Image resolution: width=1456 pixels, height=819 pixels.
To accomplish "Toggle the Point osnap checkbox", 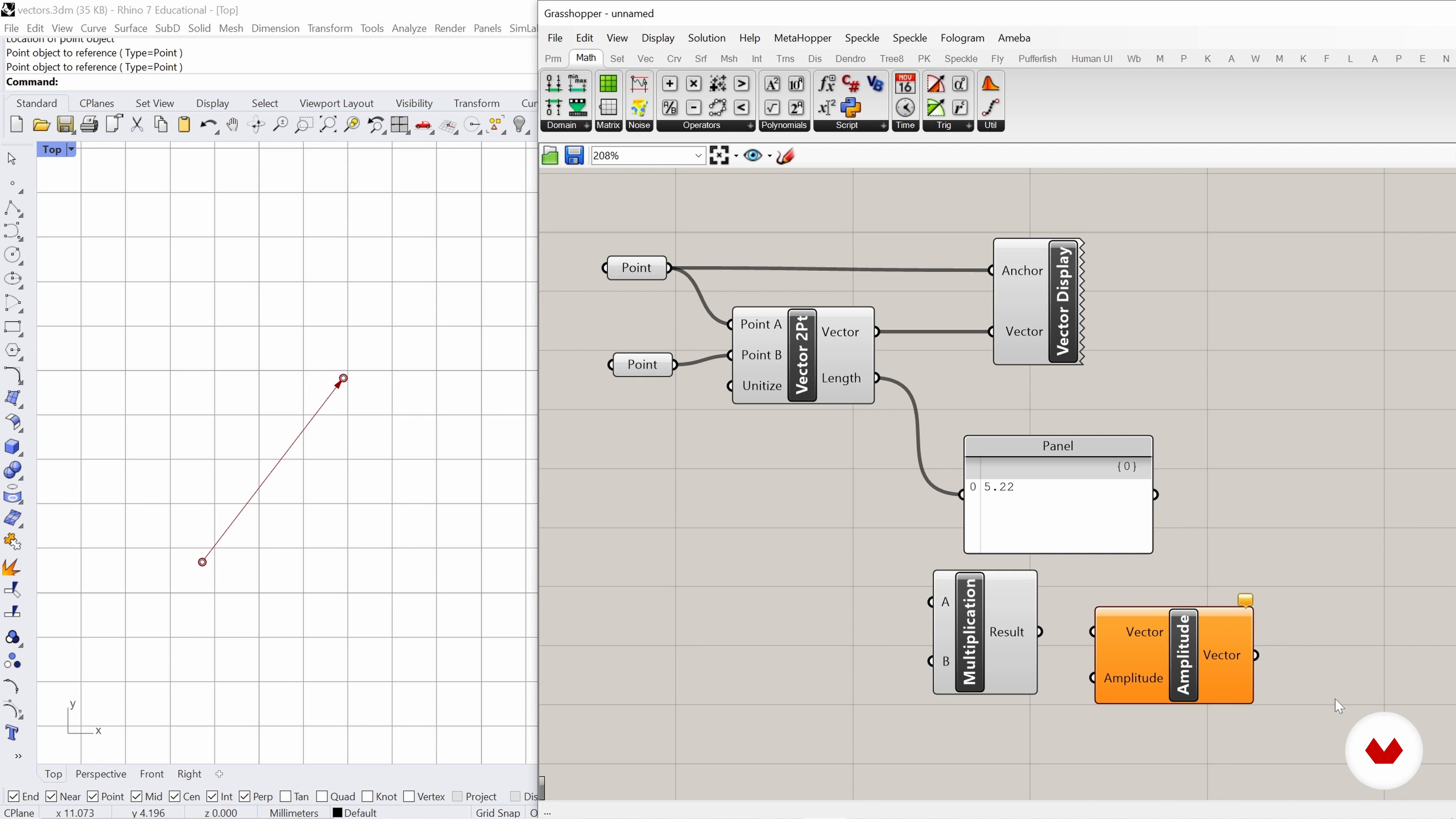I will 93,796.
